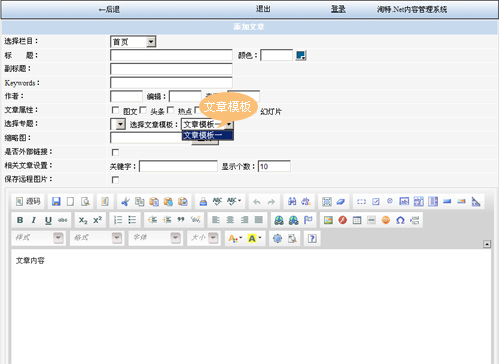This screenshot has width=500, height=364.
Task: Click the Select All icon
Action: [x=327, y=201]
